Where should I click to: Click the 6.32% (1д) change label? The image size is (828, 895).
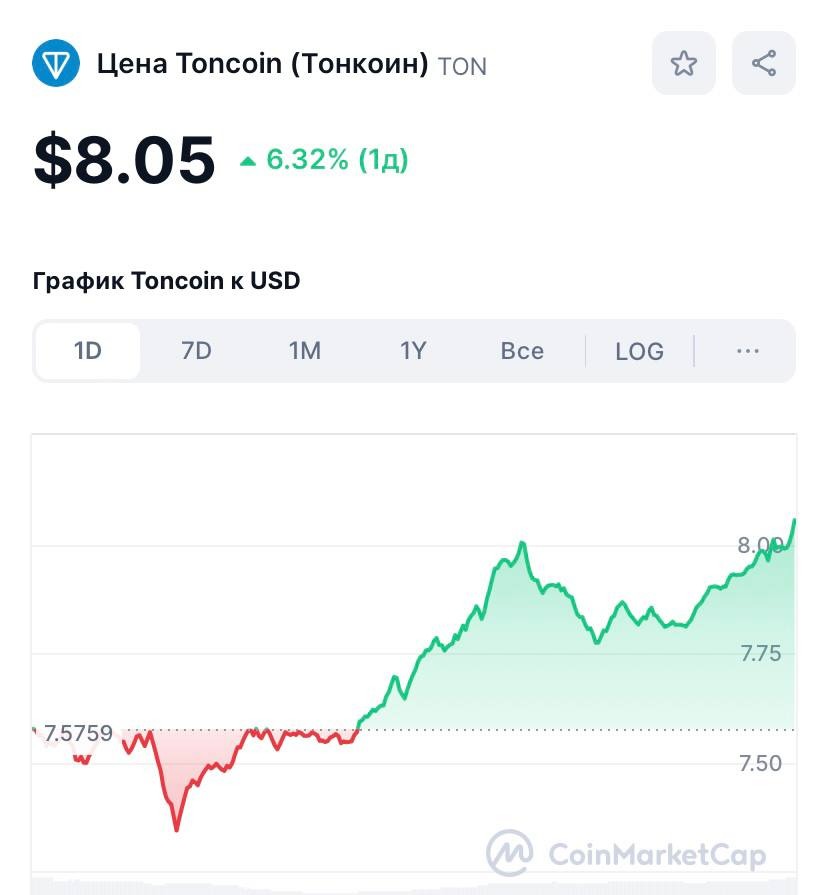point(337,160)
